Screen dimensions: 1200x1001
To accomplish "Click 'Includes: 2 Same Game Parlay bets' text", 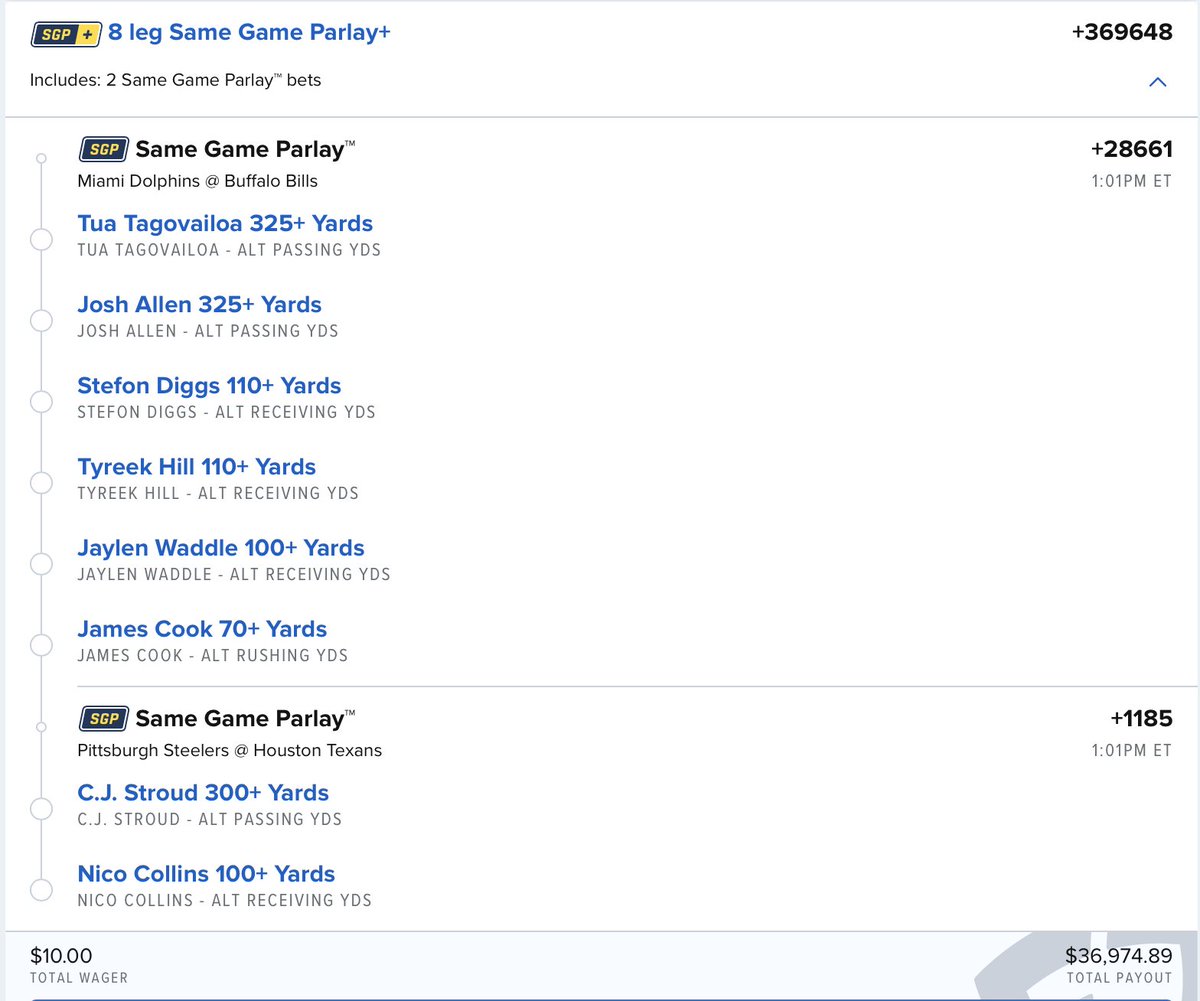I will (175, 80).
